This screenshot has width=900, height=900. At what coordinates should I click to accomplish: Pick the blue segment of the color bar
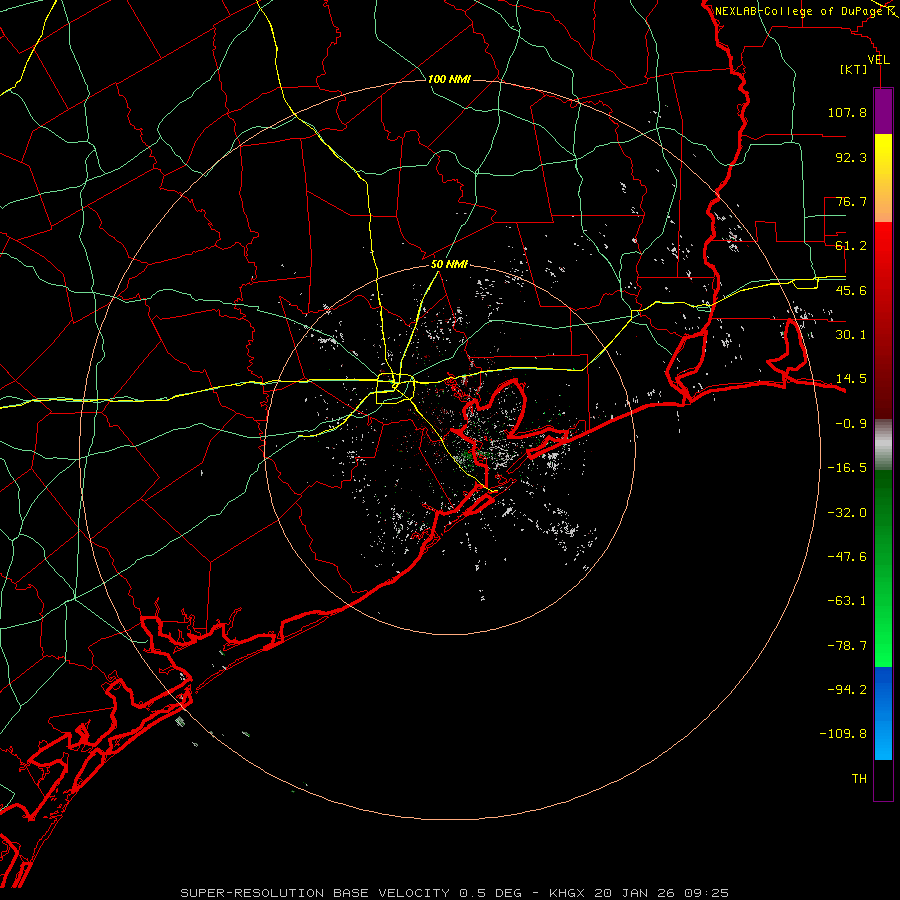(x=883, y=713)
